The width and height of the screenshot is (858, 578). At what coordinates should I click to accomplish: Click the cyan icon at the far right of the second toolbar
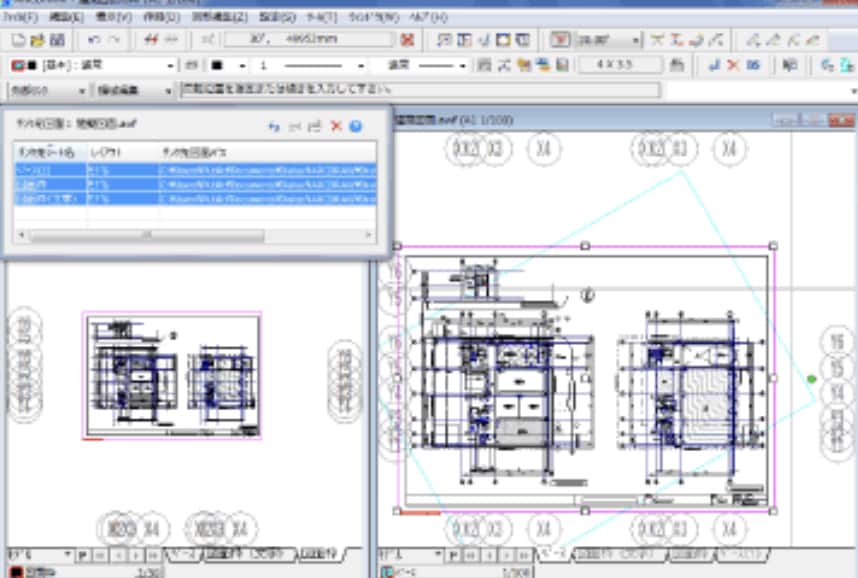[x=847, y=65]
